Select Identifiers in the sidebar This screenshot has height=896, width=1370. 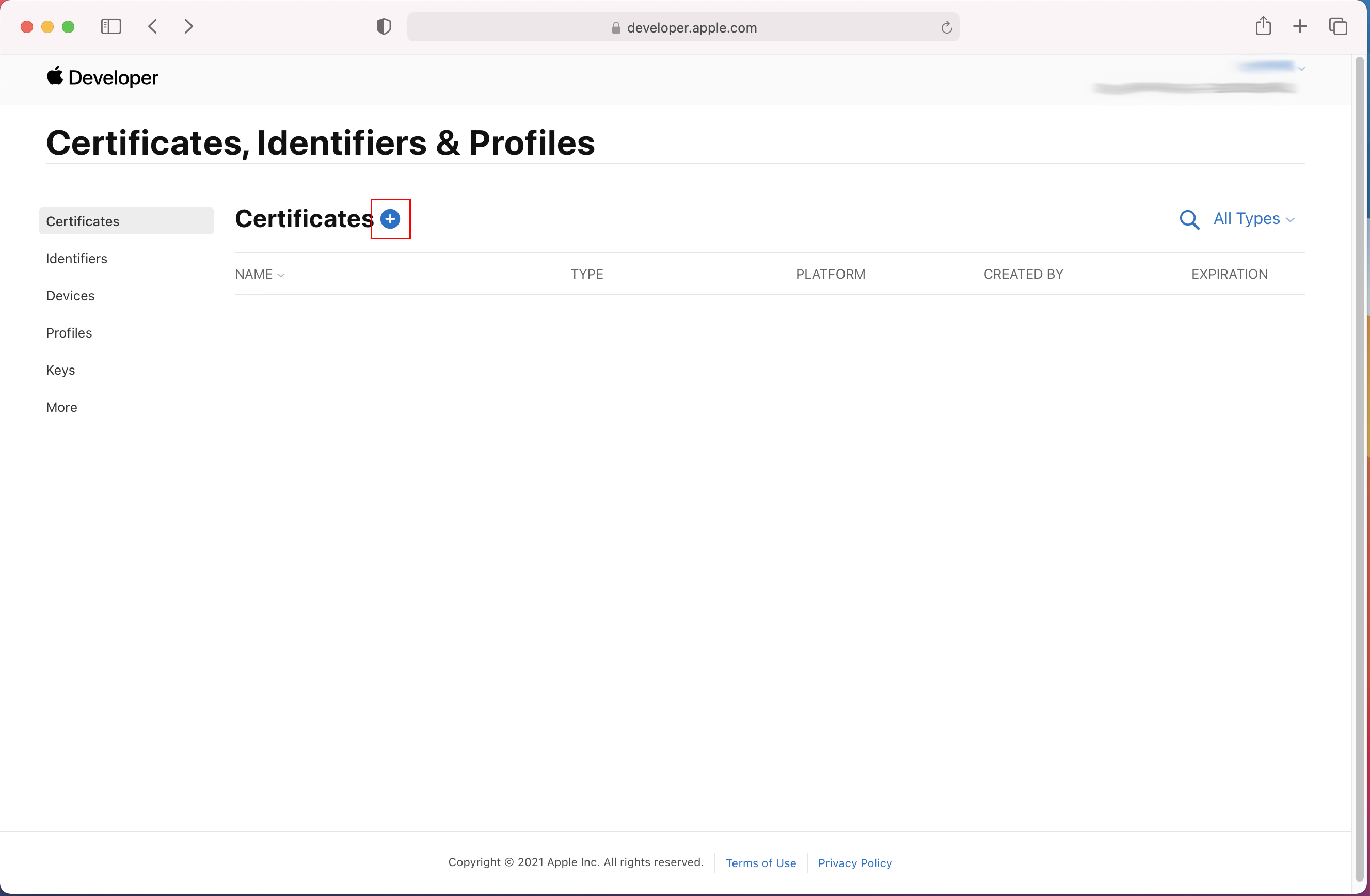click(x=76, y=259)
